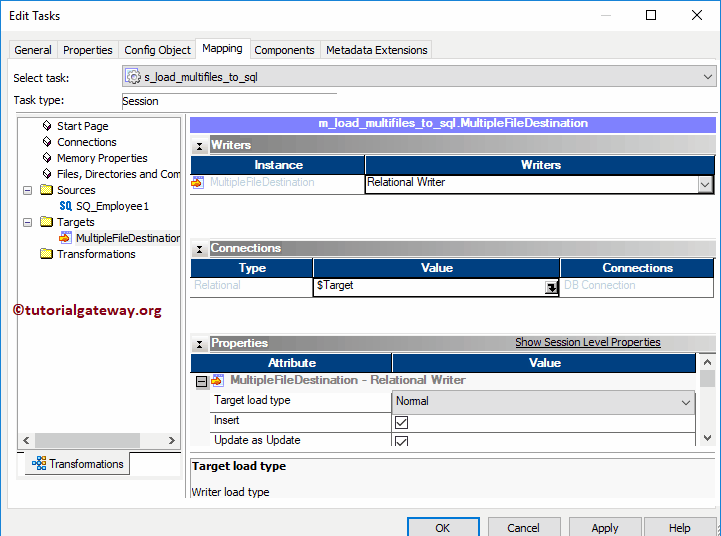This screenshot has width=721, height=536.
Task: Click the Start Page diamond icon
Action: point(47,126)
